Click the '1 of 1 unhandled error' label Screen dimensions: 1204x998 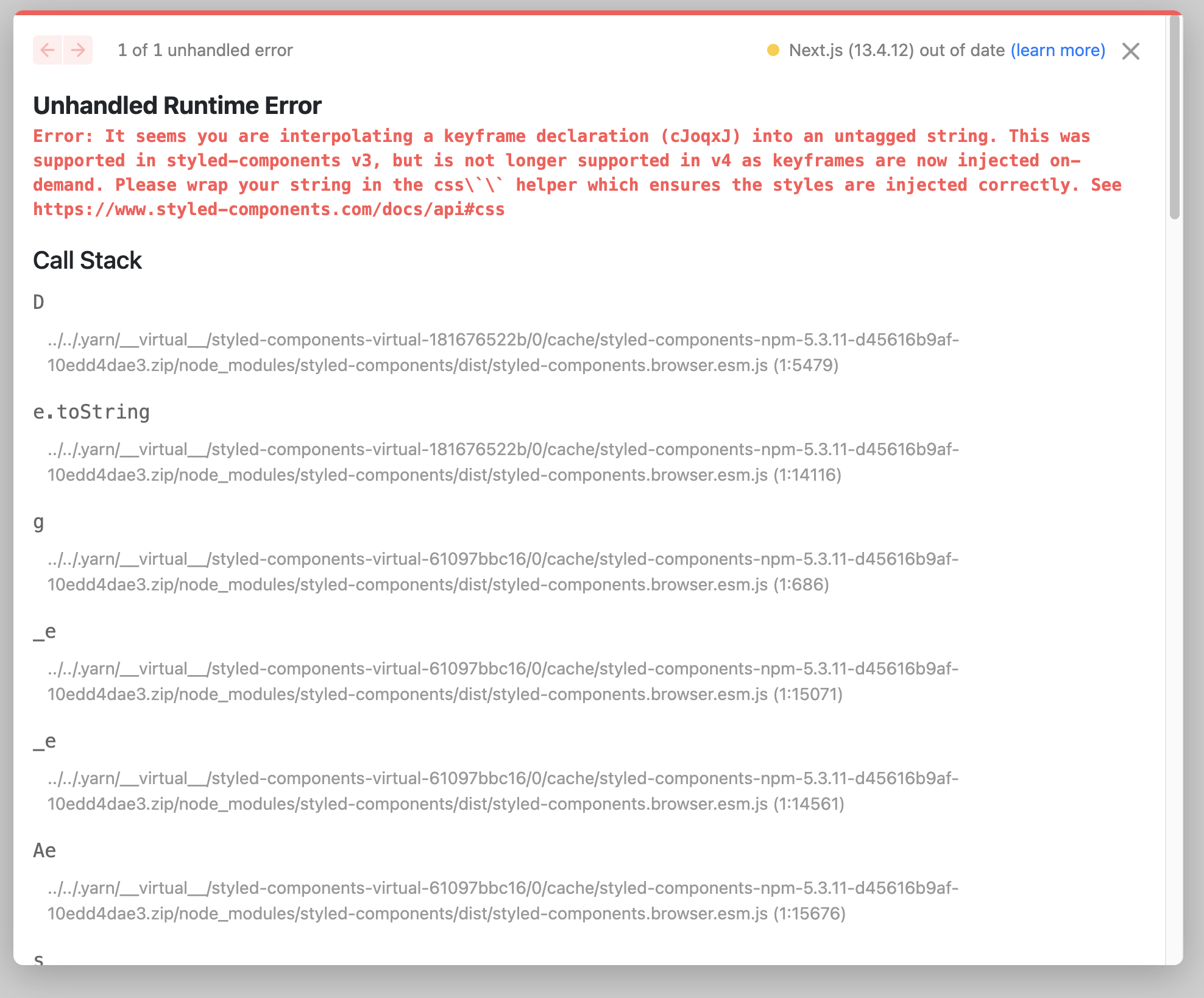point(205,50)
